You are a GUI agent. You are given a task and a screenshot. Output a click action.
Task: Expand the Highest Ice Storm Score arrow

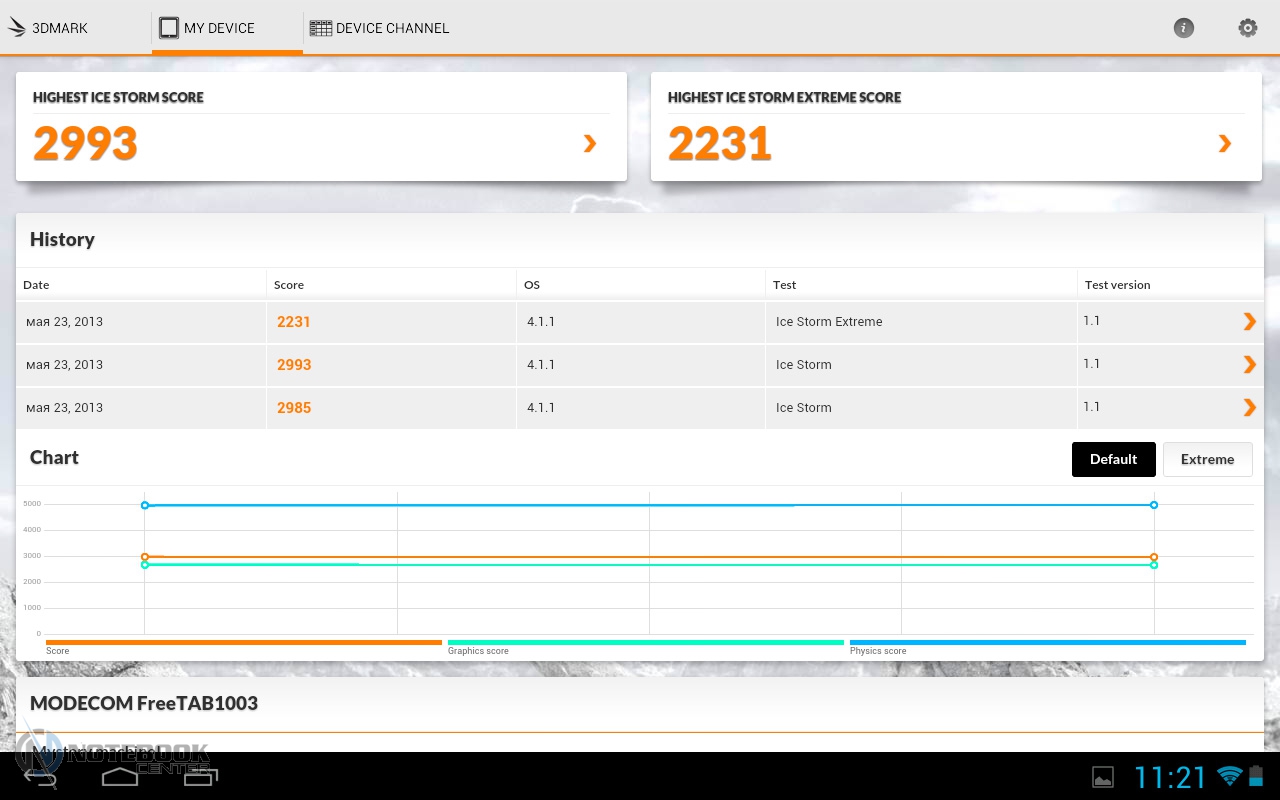pos(590,144)
